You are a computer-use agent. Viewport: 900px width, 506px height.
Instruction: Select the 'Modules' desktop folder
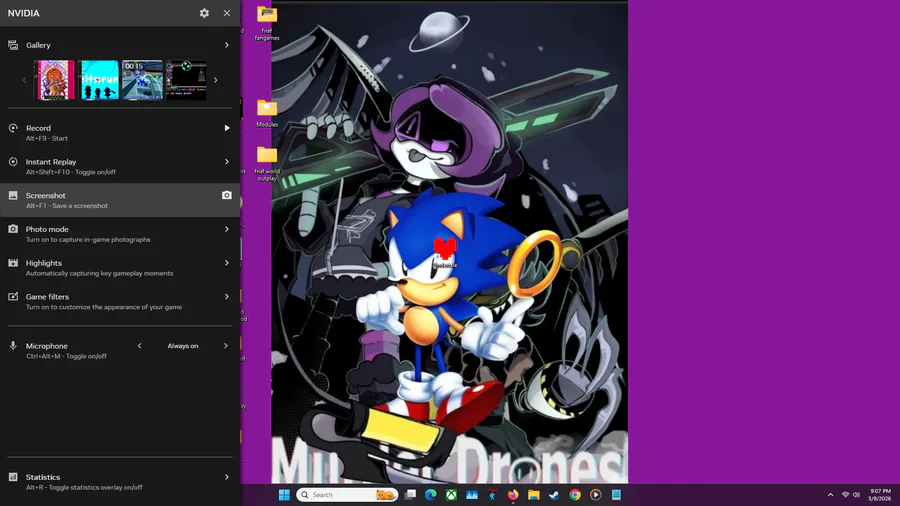pyautogui.click(x=267, y=113)
